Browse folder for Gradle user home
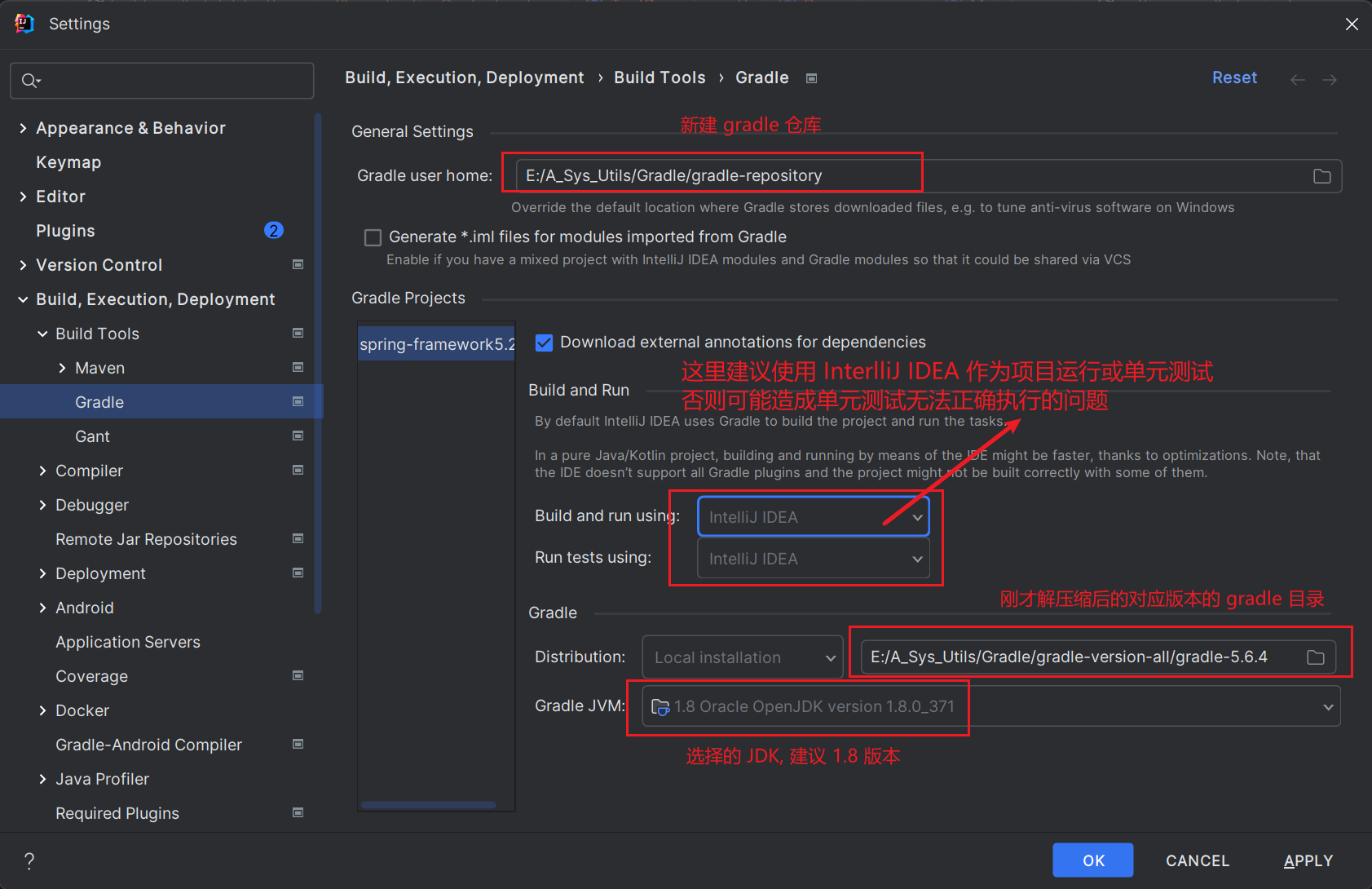Image resolution: width=1372 pixels, height=889 pixels. [x=1322, y=176]
